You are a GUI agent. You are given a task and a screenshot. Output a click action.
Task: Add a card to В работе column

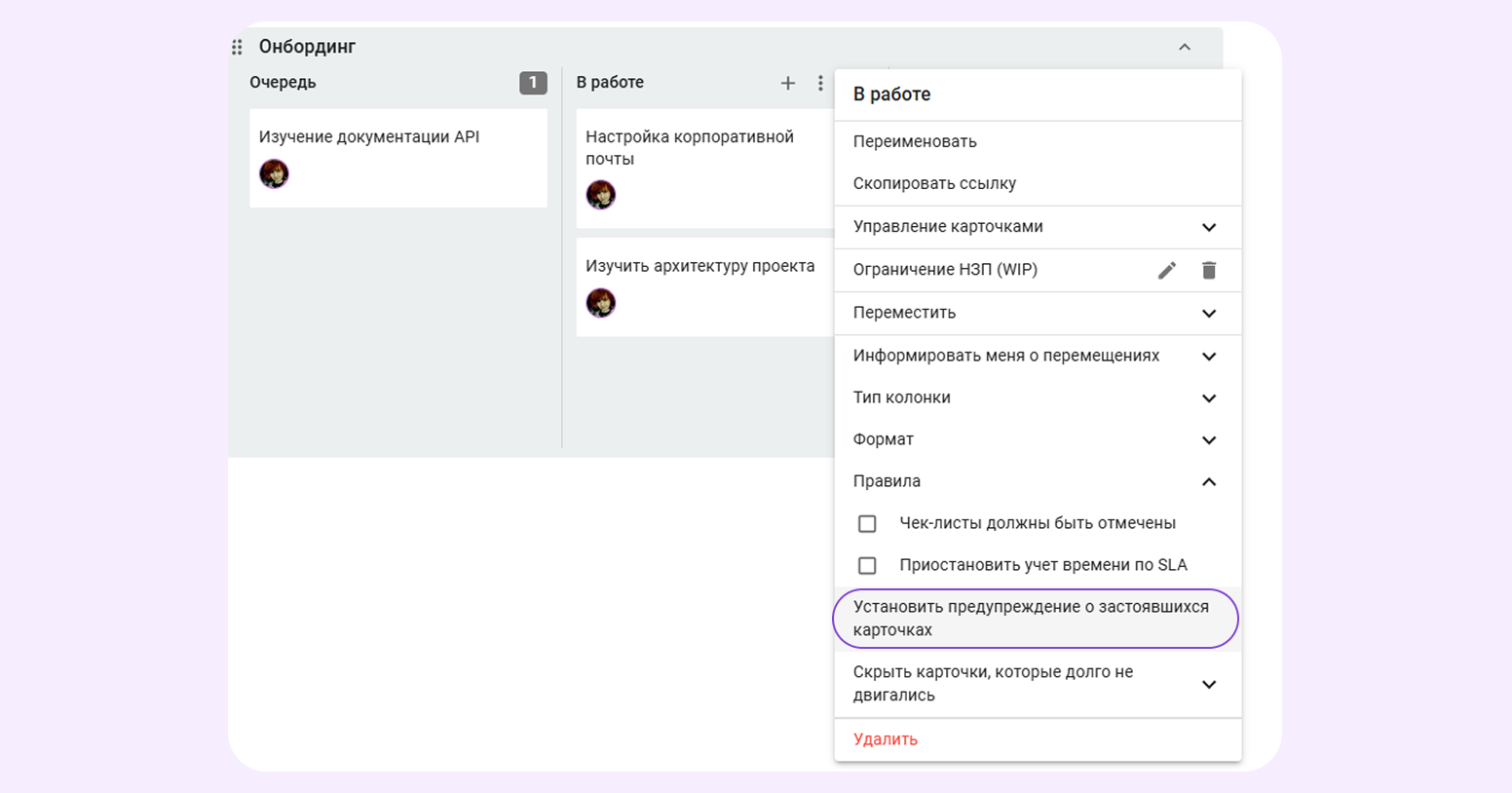tap(787, 84)
